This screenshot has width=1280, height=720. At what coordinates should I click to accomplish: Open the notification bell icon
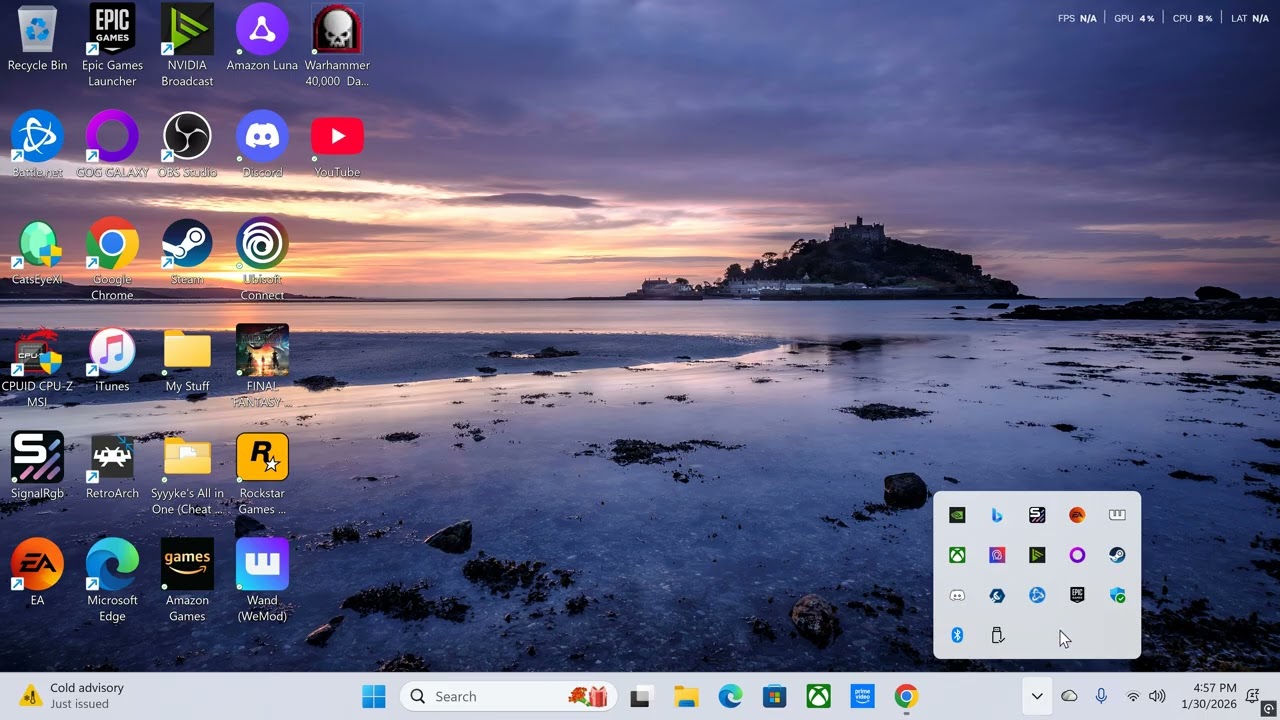click(x=1251, y=696)
